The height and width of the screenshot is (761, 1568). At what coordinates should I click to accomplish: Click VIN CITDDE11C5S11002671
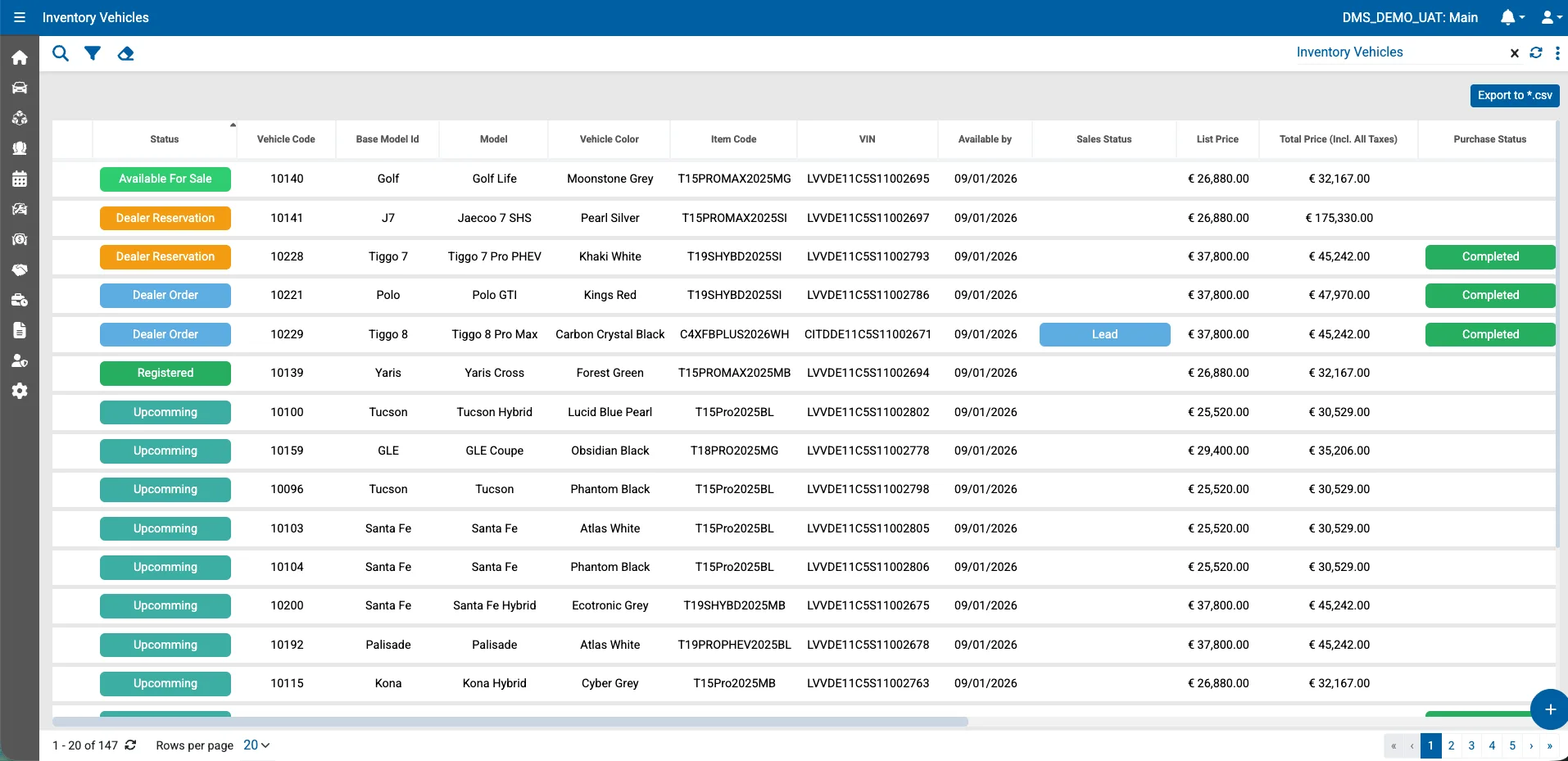point(868,334)
